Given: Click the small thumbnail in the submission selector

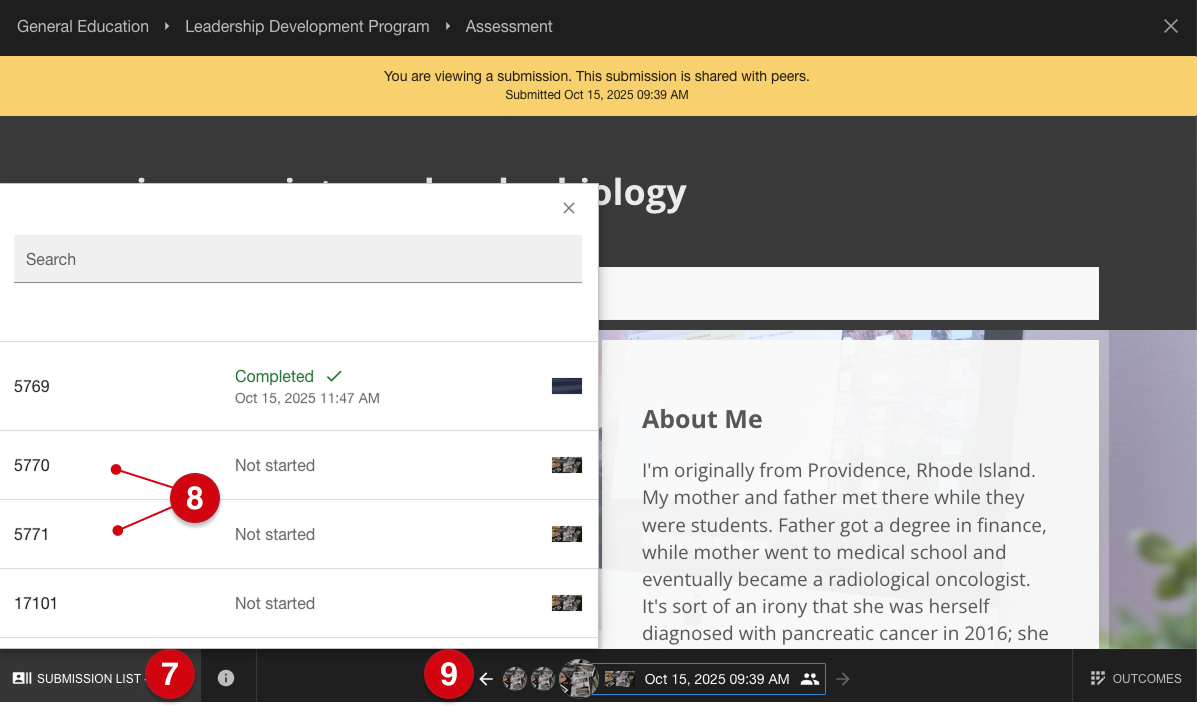Looking at the screenshot, I should (x=619, y=679).
